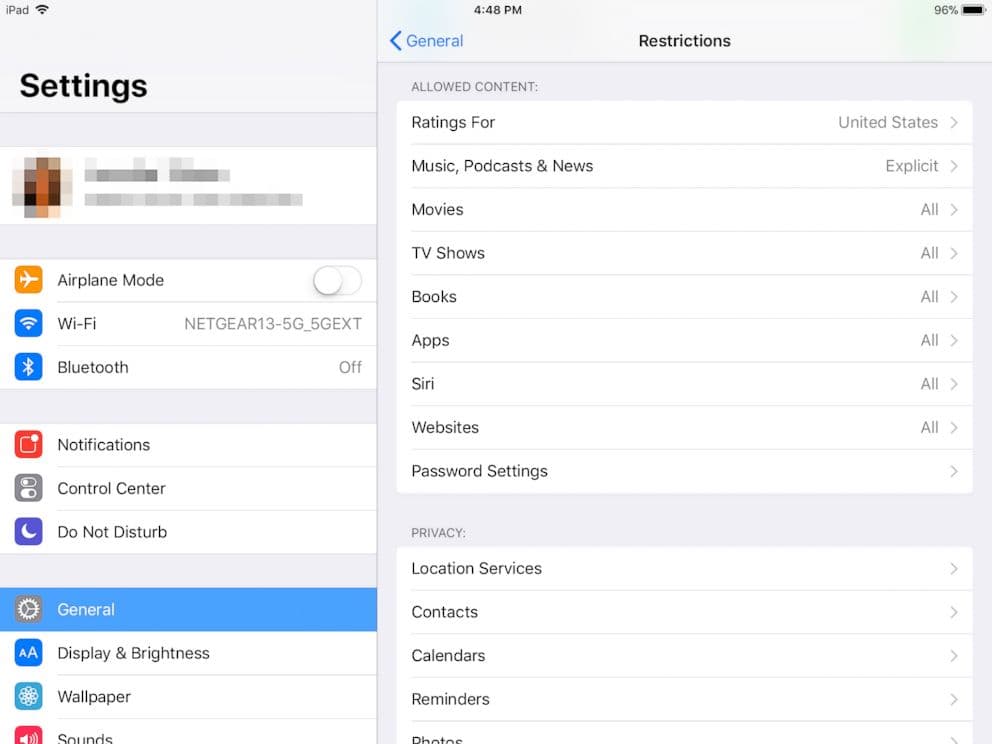Tap the Bluetooth icon in sidebar
The height and width of the screenshot is (744, 992).
click(28, 367)
